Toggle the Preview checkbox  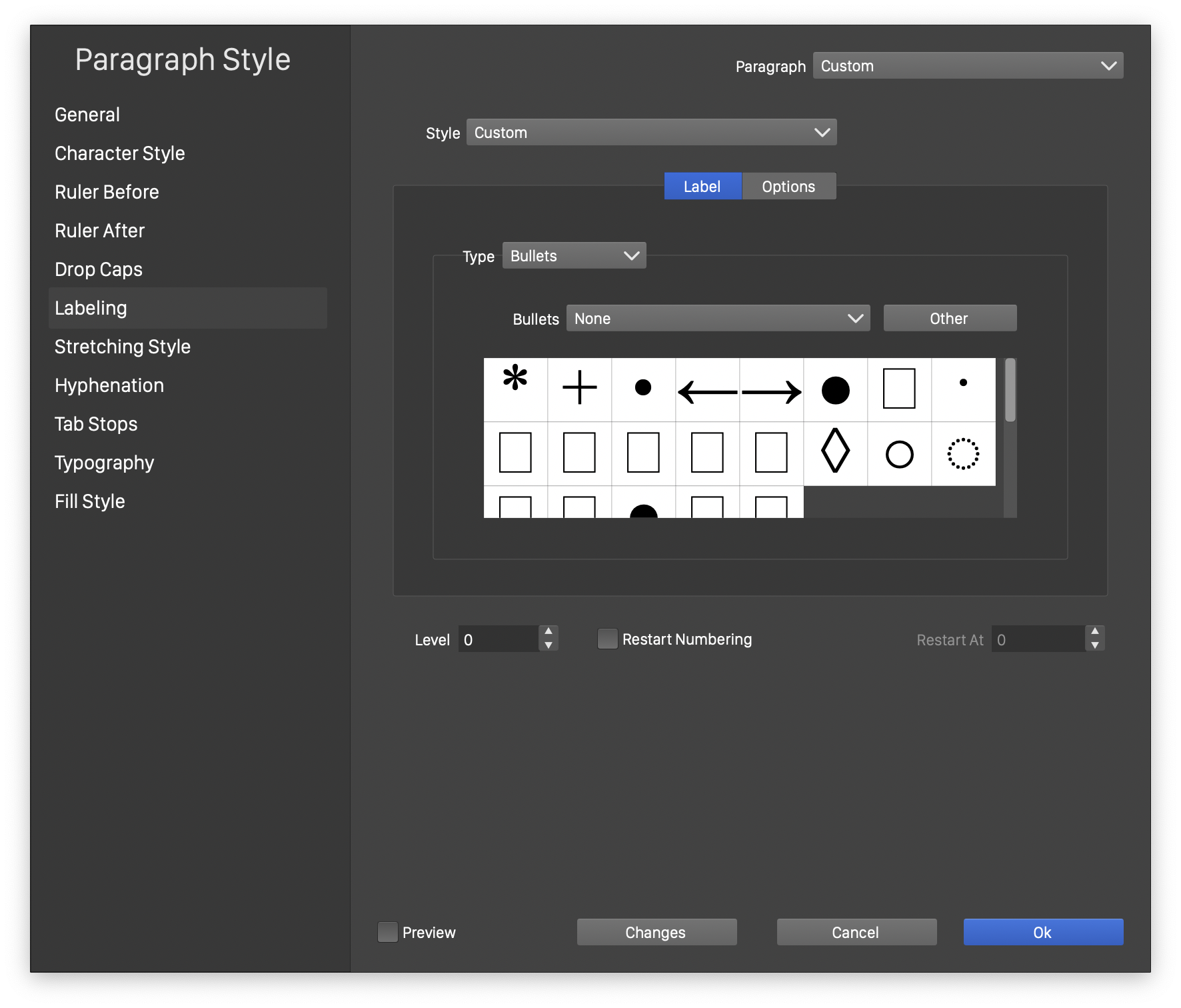tap(387, 932)
